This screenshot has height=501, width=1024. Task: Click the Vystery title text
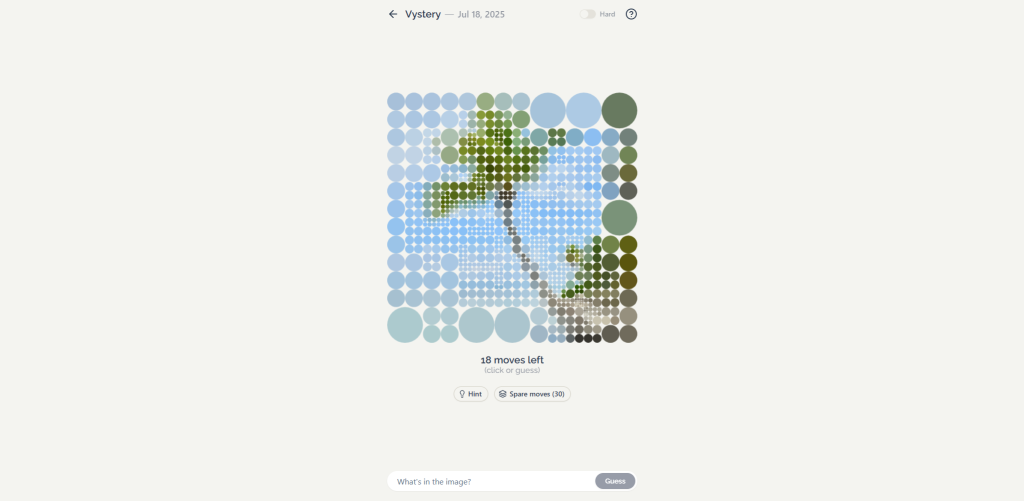click(423, 14)
